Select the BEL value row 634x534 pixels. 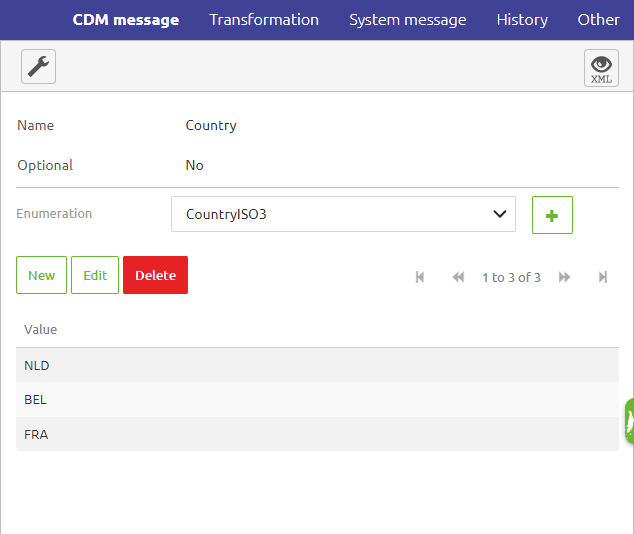pos(317,400)
